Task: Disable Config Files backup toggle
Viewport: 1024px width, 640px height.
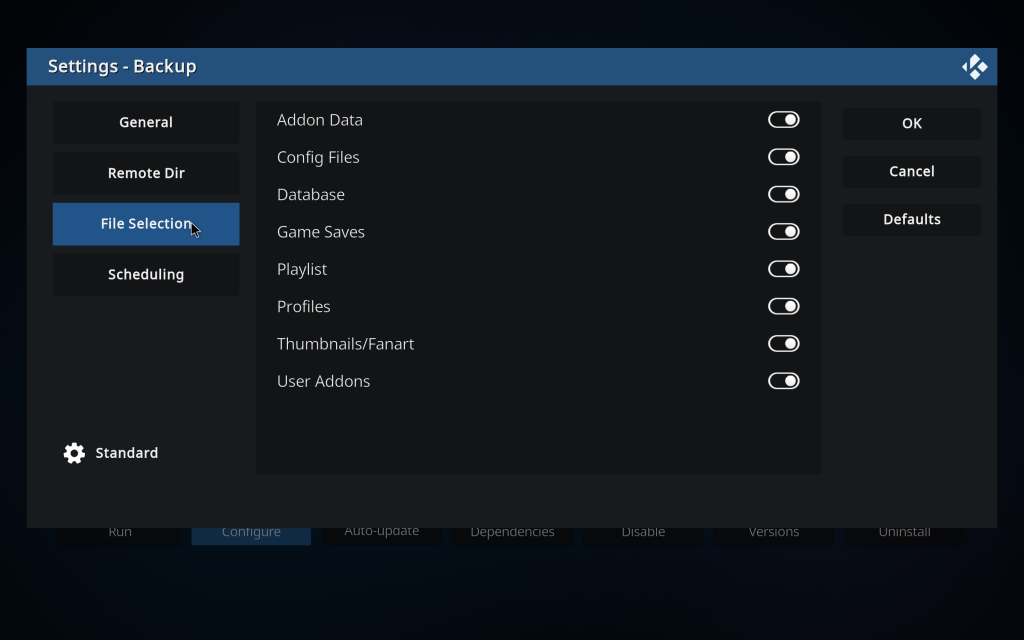Action: pyautogui.click(x=783, y=157)
